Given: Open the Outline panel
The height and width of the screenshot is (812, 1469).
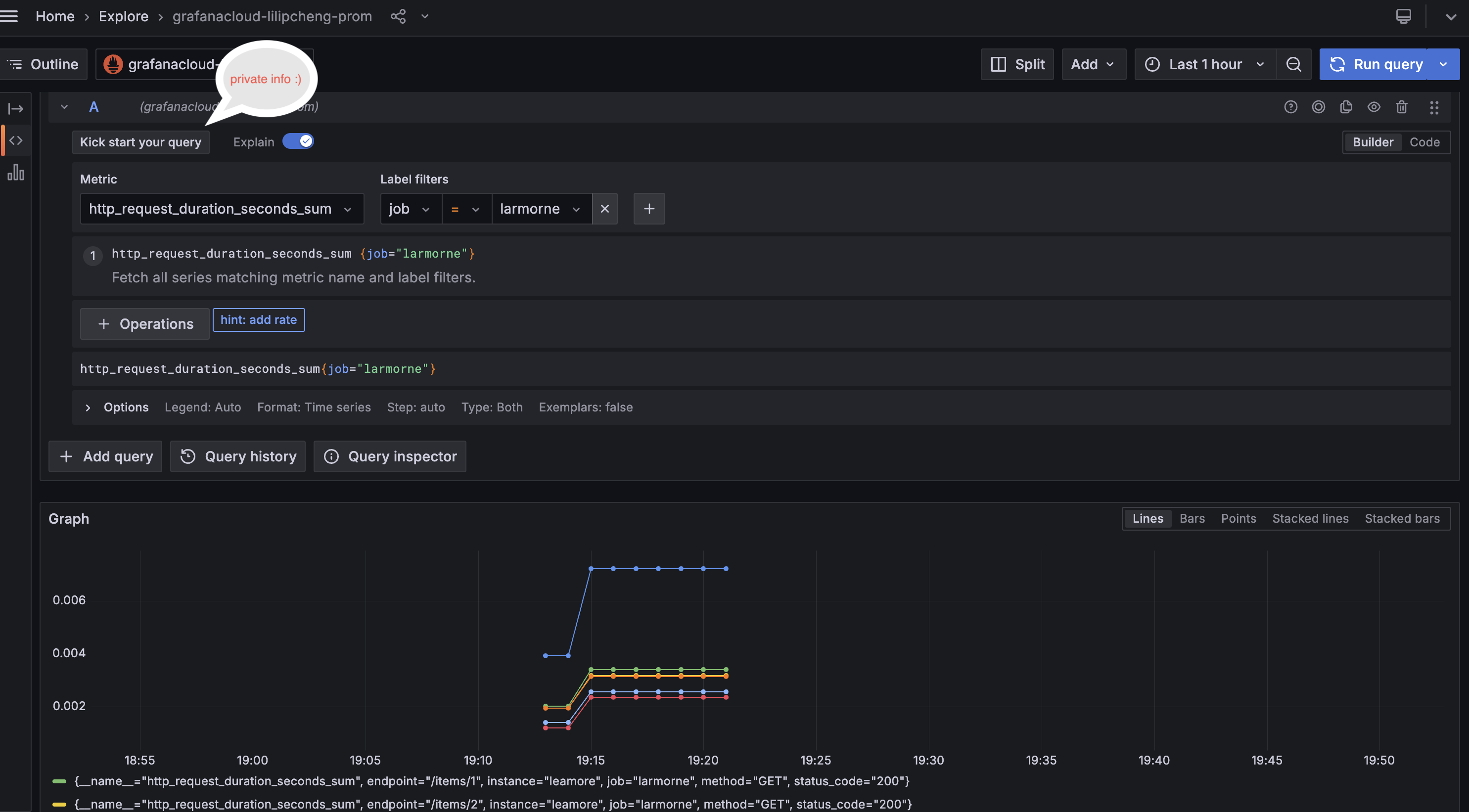Looking at the screenshot, I should click(x=44, y=64).
